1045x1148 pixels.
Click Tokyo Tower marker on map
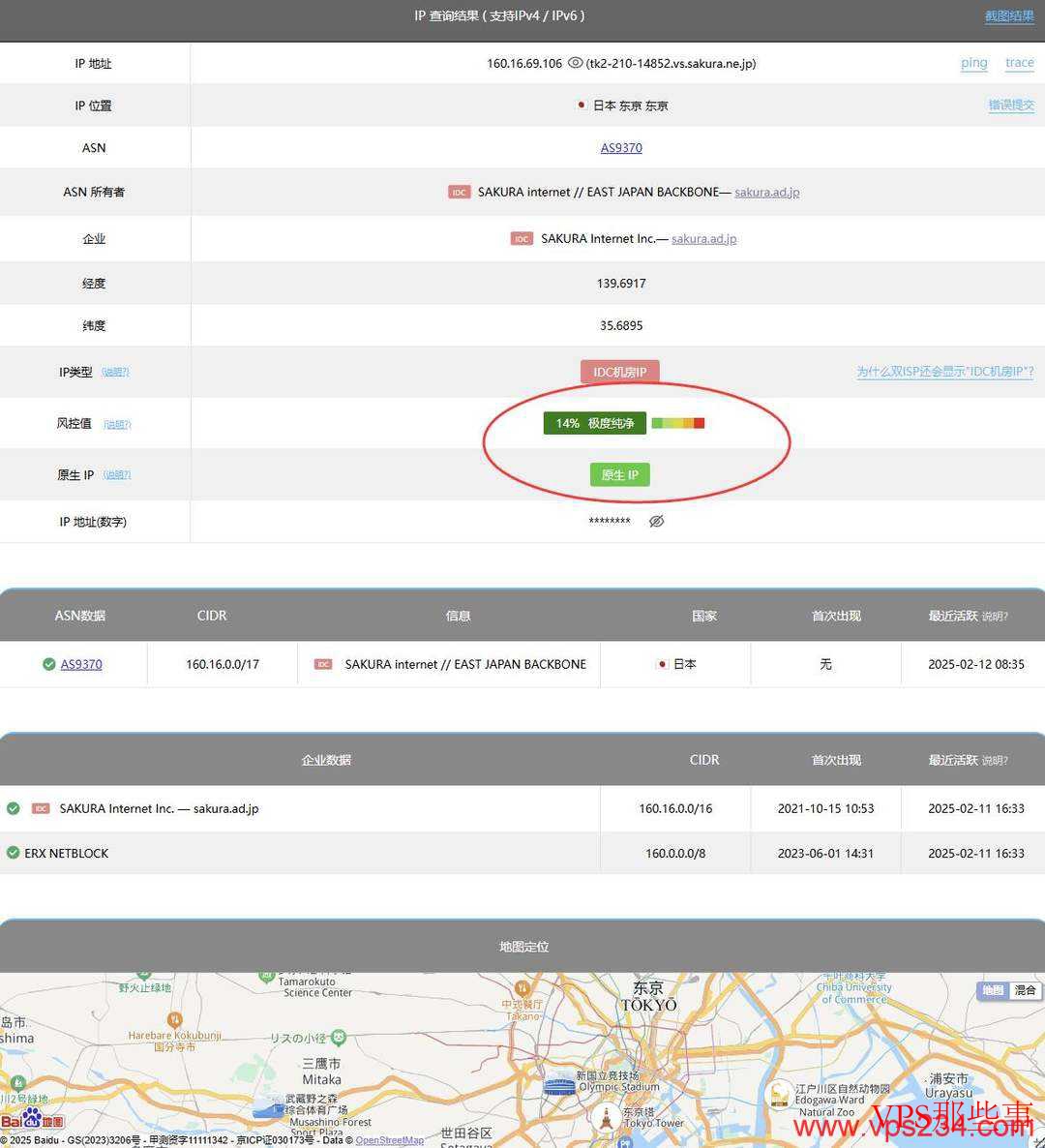606,1118
